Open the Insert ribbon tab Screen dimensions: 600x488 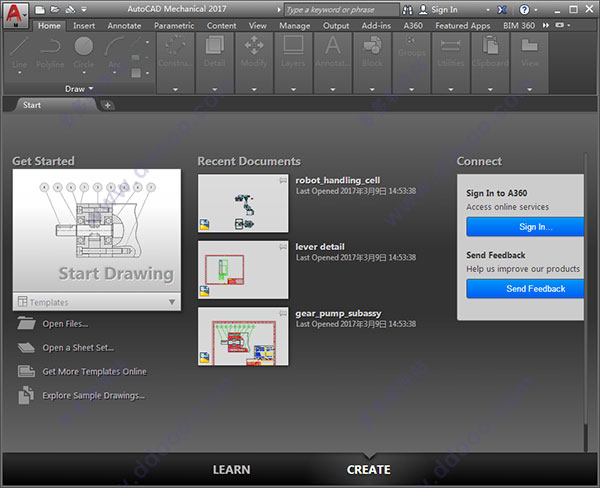pos(84,26)
